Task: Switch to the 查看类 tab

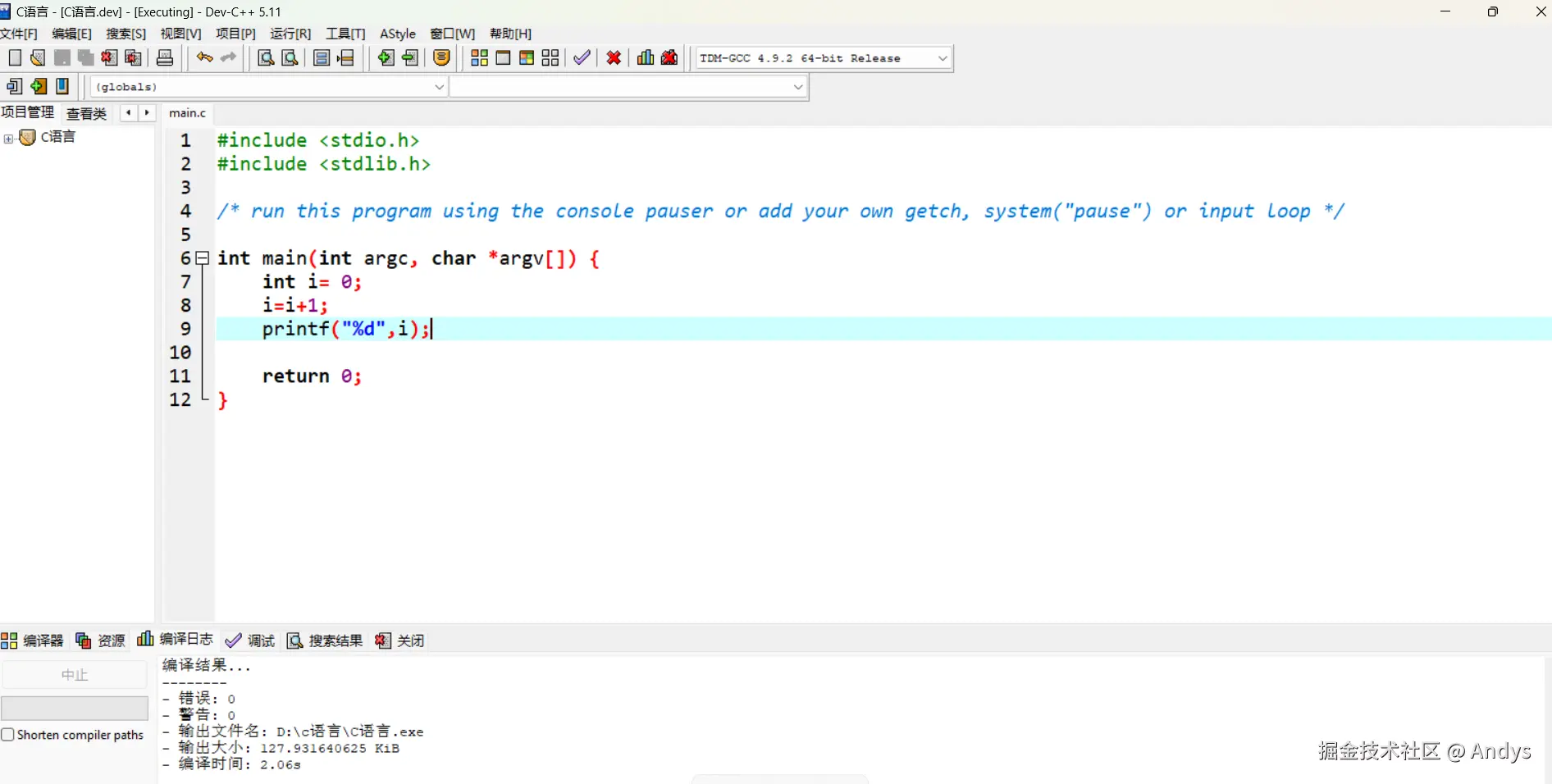Action: (86, 113)
